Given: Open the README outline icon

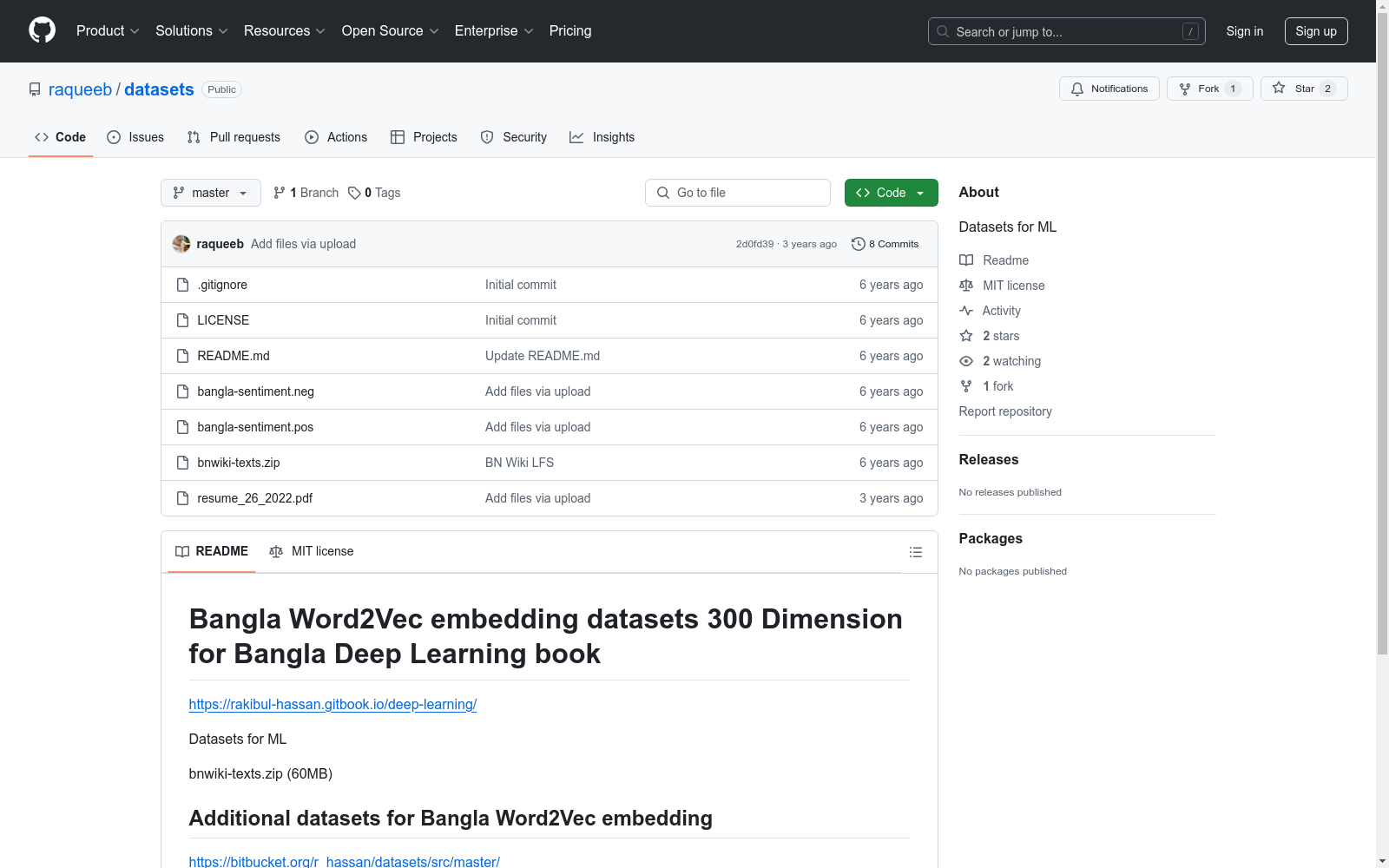Looking at the screenshot, I should point(915,552).
